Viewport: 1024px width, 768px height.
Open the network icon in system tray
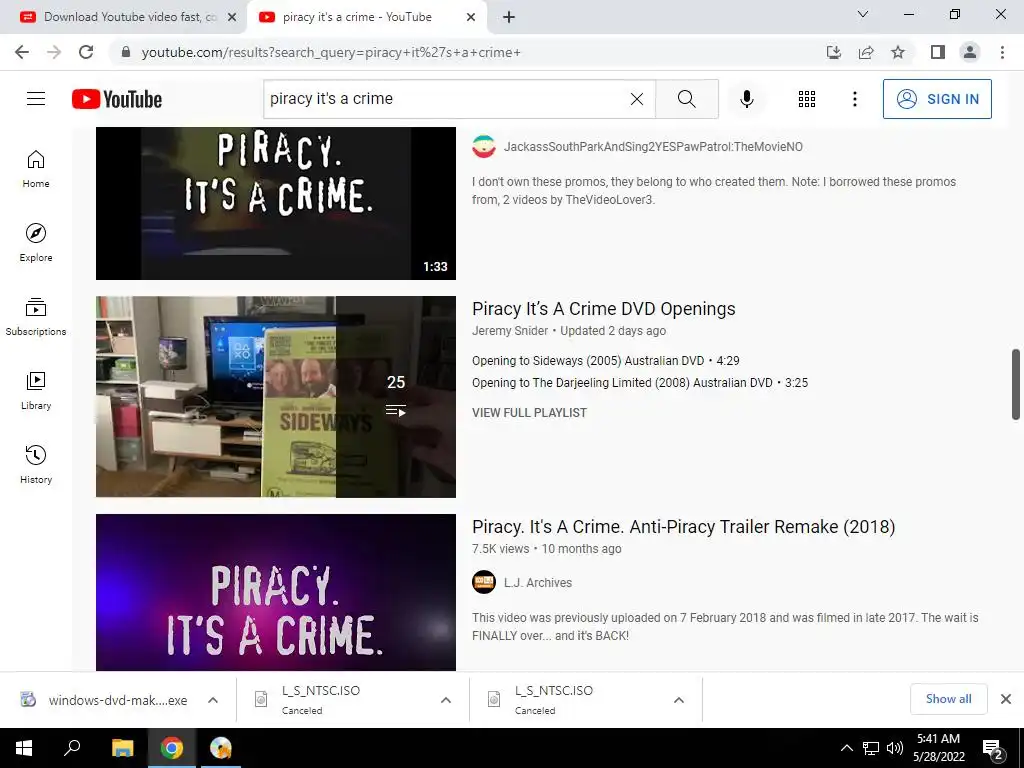coord(871,748)
